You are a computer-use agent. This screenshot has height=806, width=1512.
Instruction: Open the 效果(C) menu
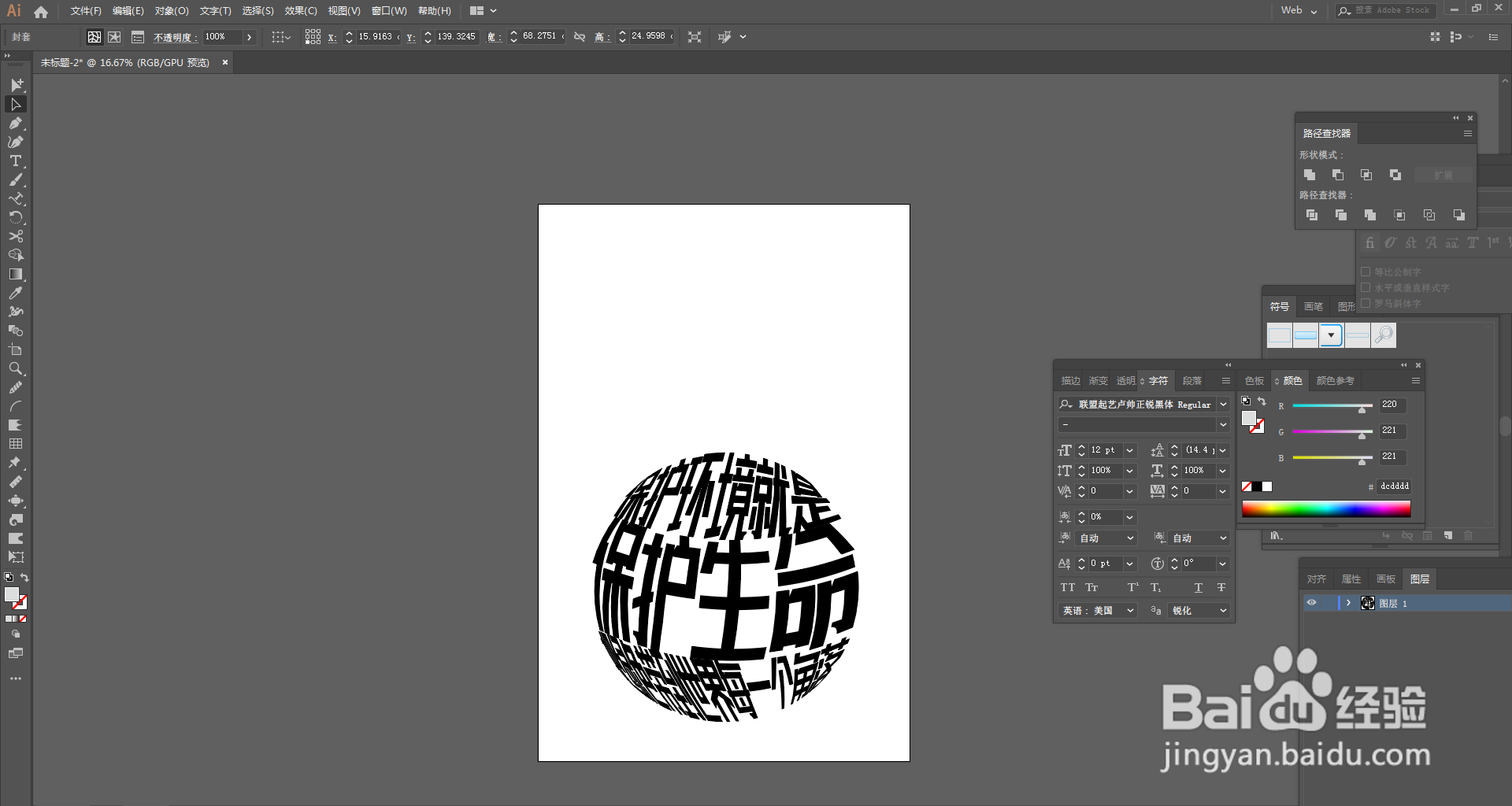(x=301, y=11)
